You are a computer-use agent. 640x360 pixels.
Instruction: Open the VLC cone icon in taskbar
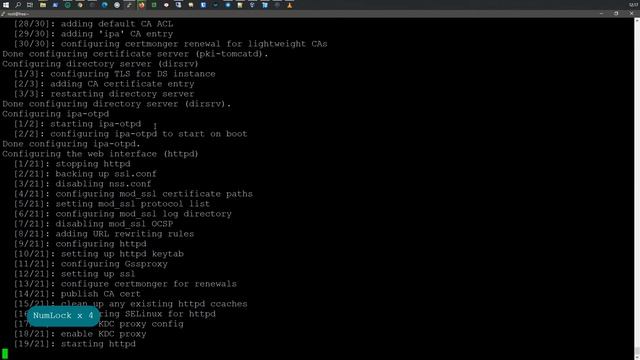click(289, 5)
